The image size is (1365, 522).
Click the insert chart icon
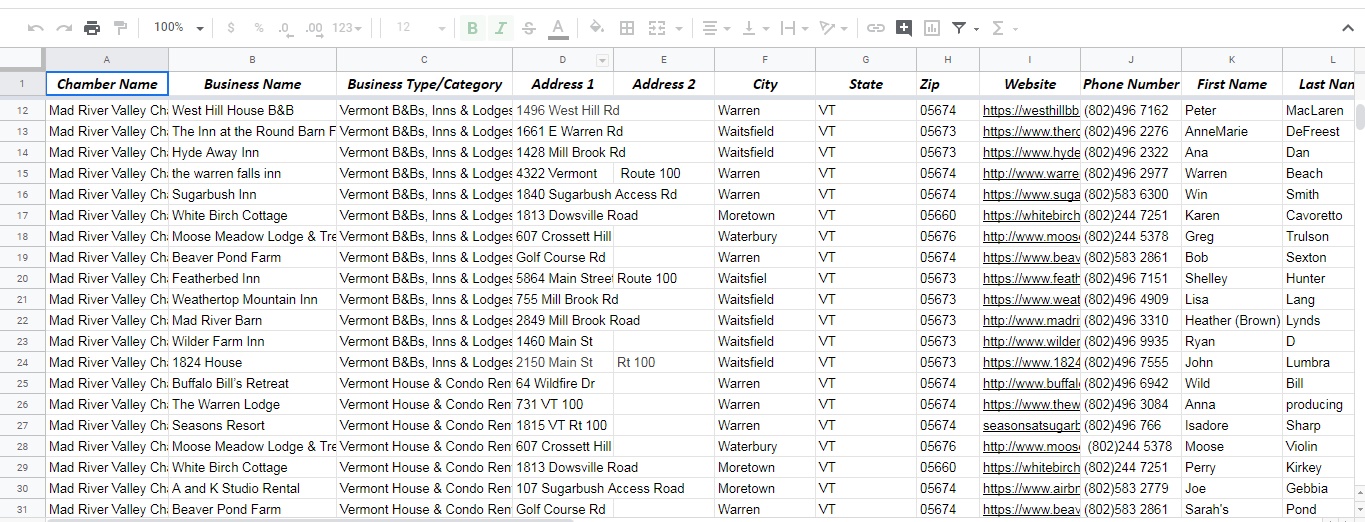click(931, 28)
